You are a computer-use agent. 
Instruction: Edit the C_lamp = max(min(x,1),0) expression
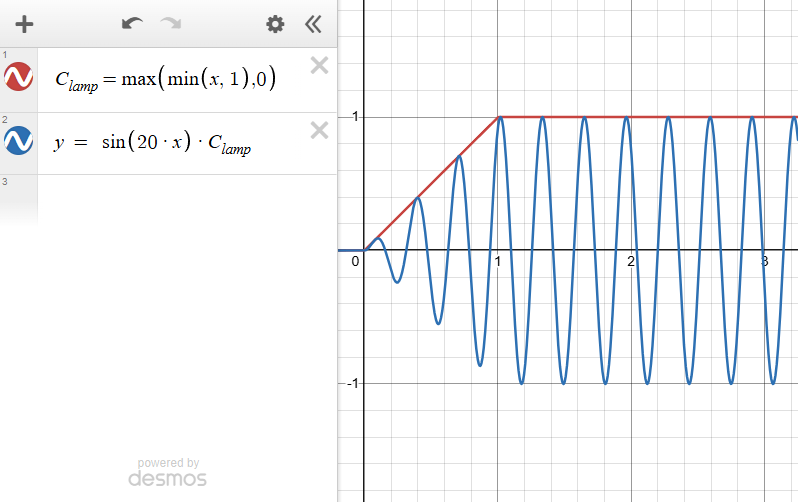pos(165,80)
